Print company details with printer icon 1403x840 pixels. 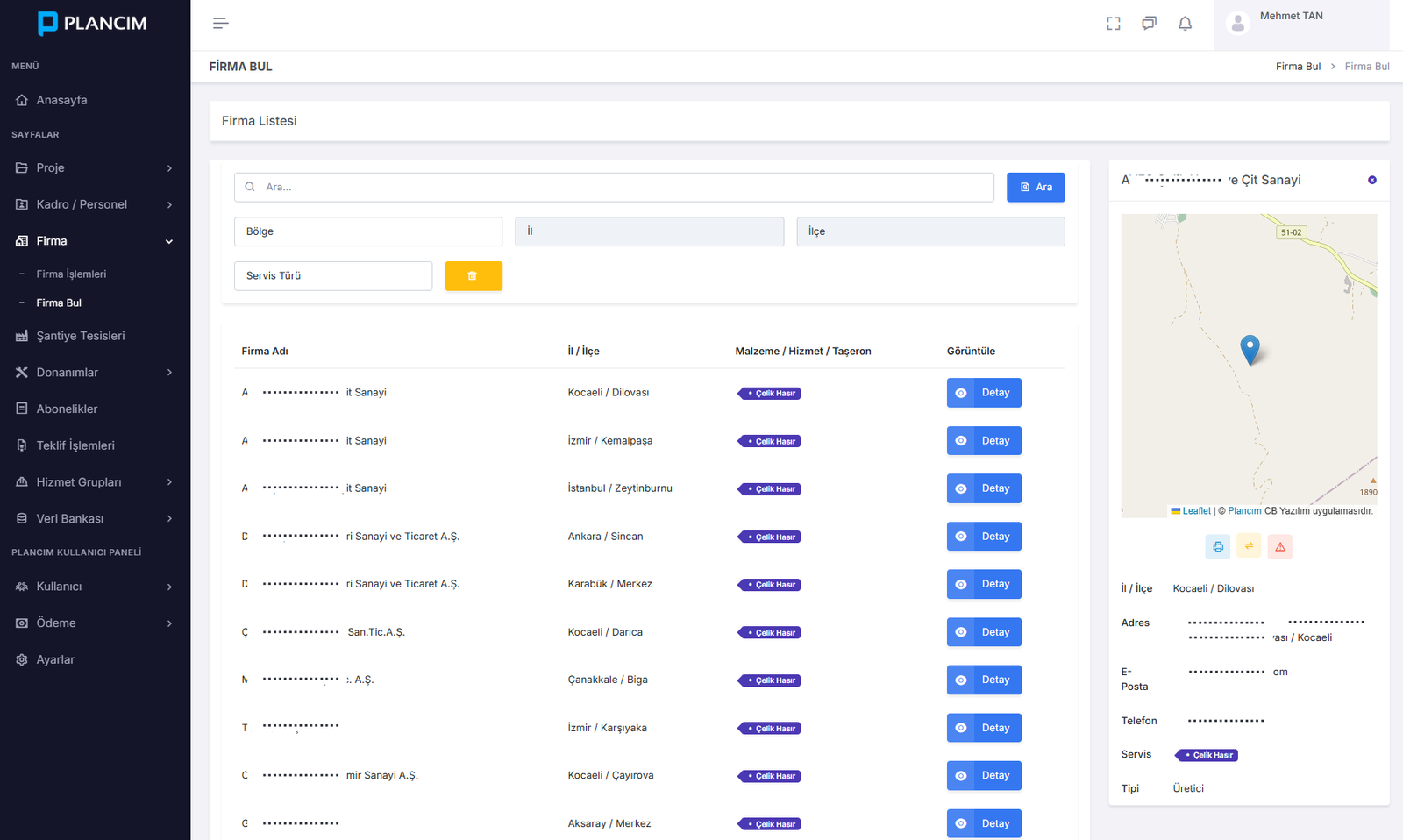coord(1218,546)
